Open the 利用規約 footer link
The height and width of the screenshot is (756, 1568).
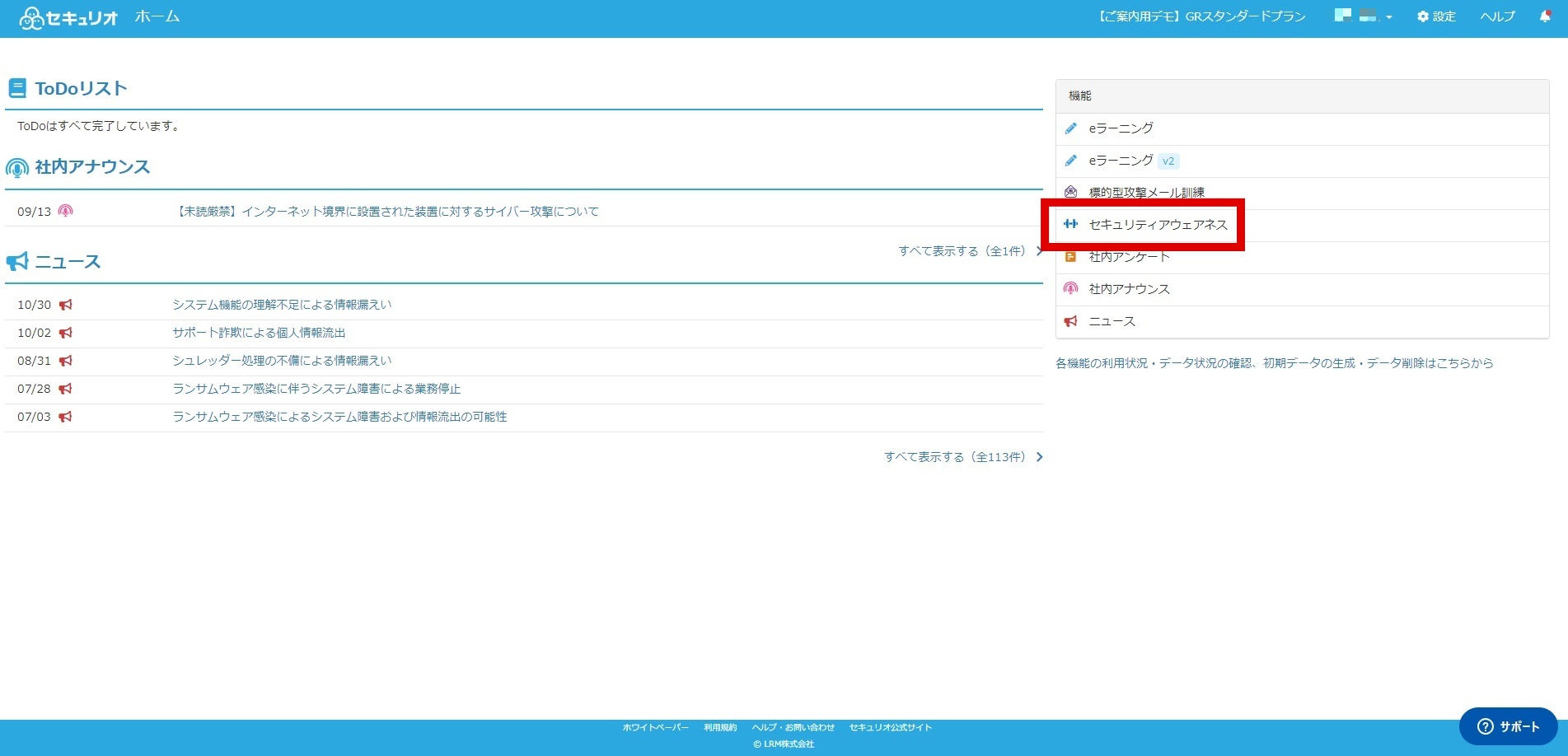coord(719,727)
